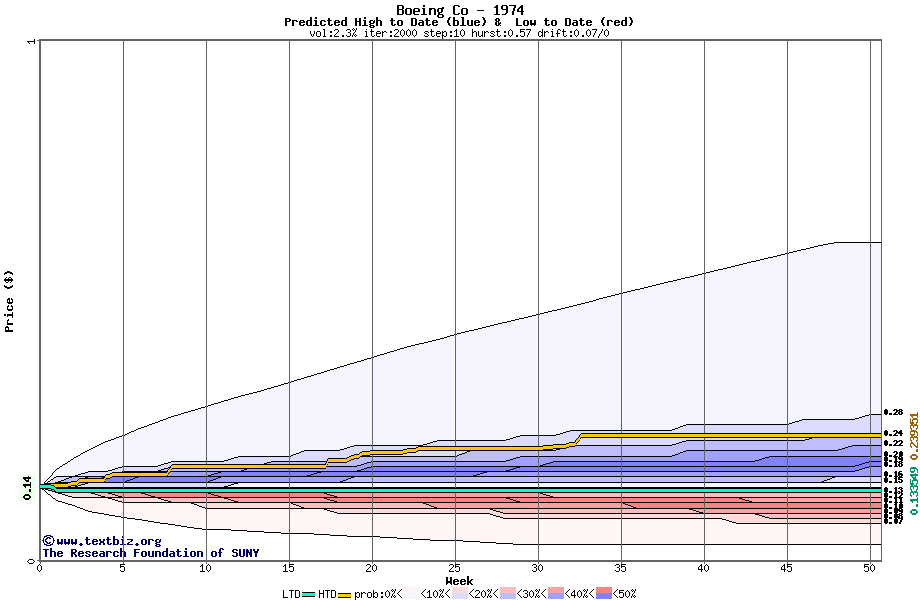Click the price axis top label '1'

tap(31, 42)
